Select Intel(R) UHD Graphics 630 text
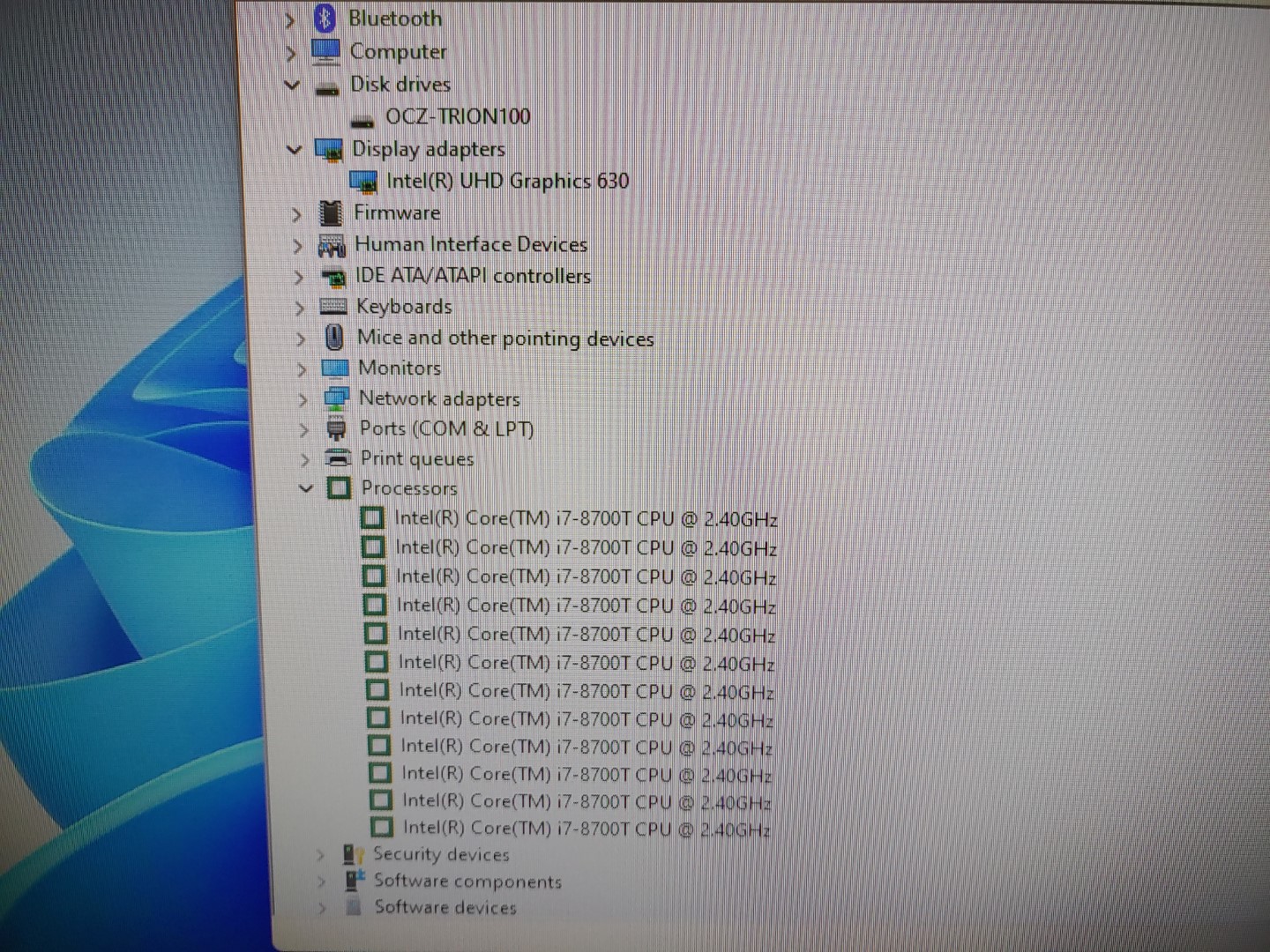Screen dimensions: 1270x952 pos(508,182)
